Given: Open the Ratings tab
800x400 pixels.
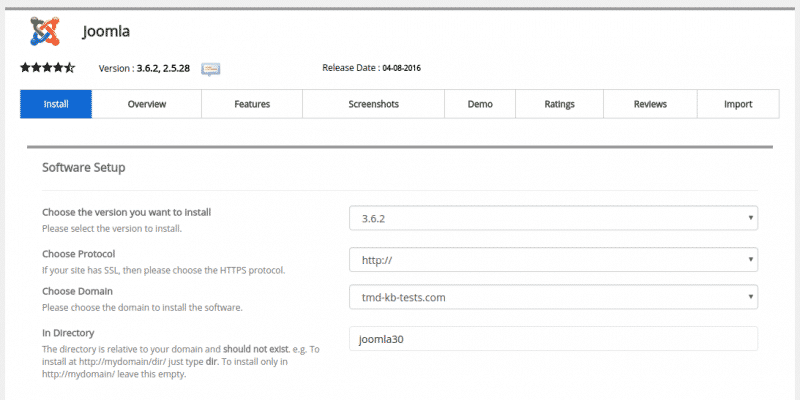Looking at the screenshot, I should 559,104.
